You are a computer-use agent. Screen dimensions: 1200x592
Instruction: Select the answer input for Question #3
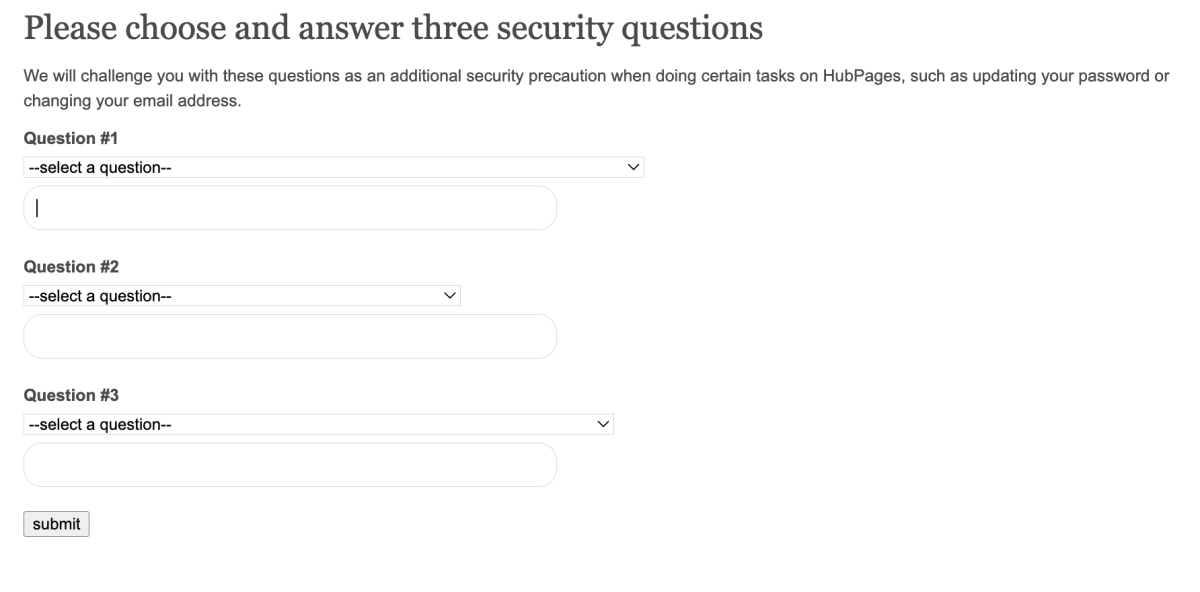pyautogui.click(x=289, y=465)
